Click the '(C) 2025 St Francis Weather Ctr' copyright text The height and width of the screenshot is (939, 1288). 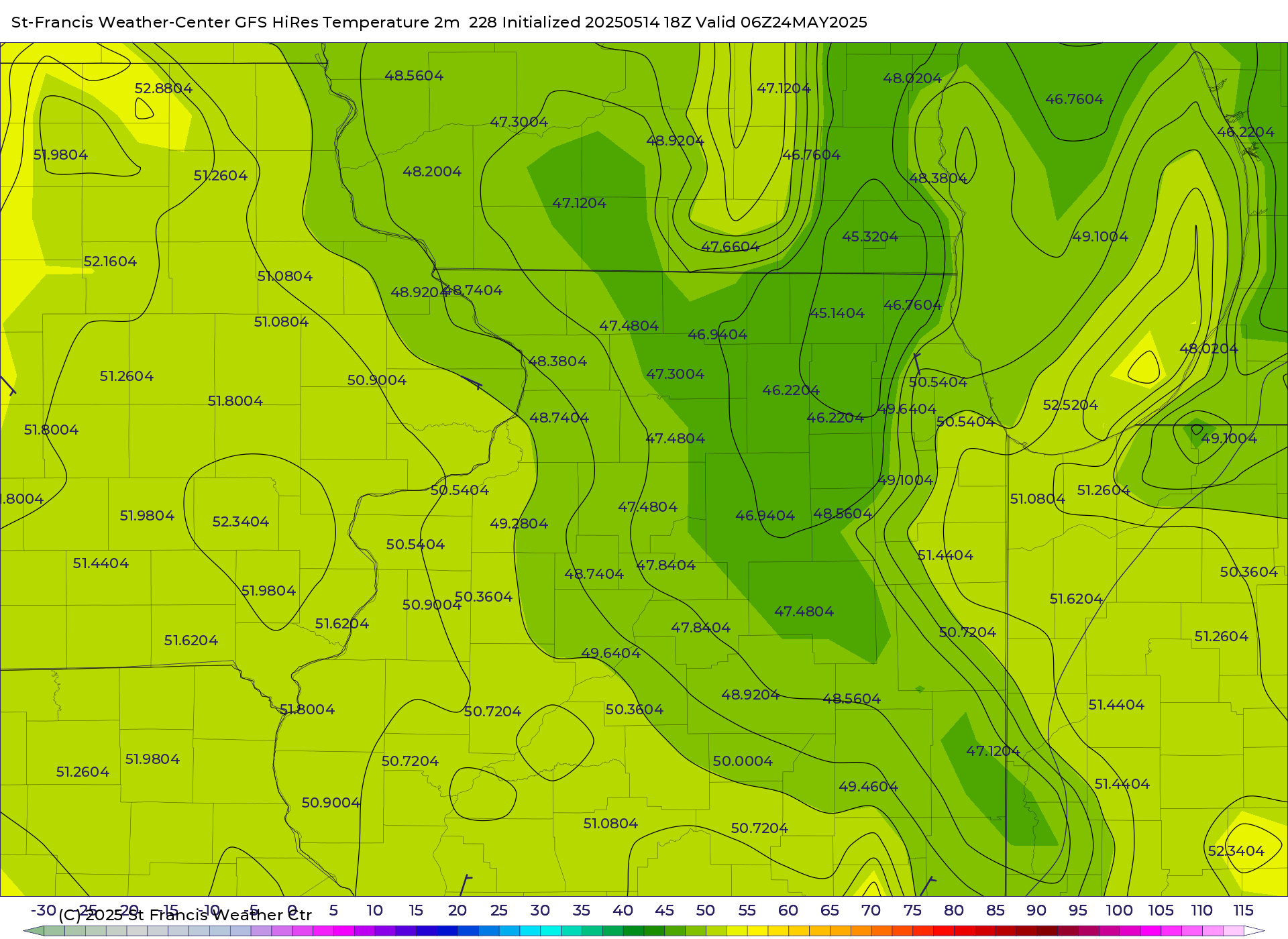tap(185, 915)
